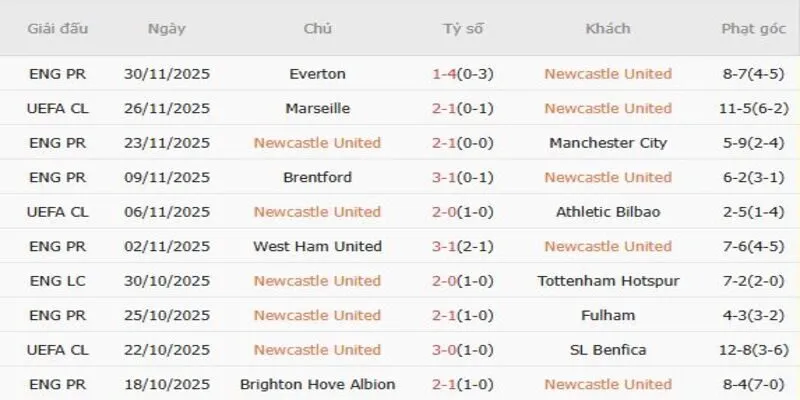
Task: Open the West Ham United team link
Action: (x=317, y=246)
